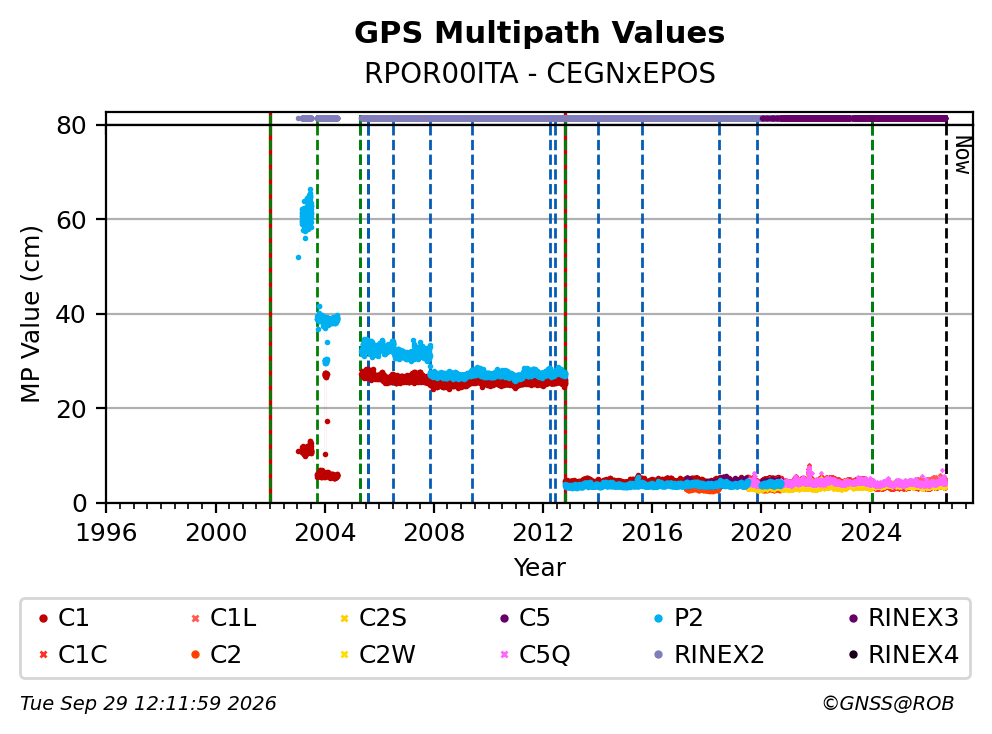Click the P2 legend marker
Screen dimensions: 992x734
(659, 618)
